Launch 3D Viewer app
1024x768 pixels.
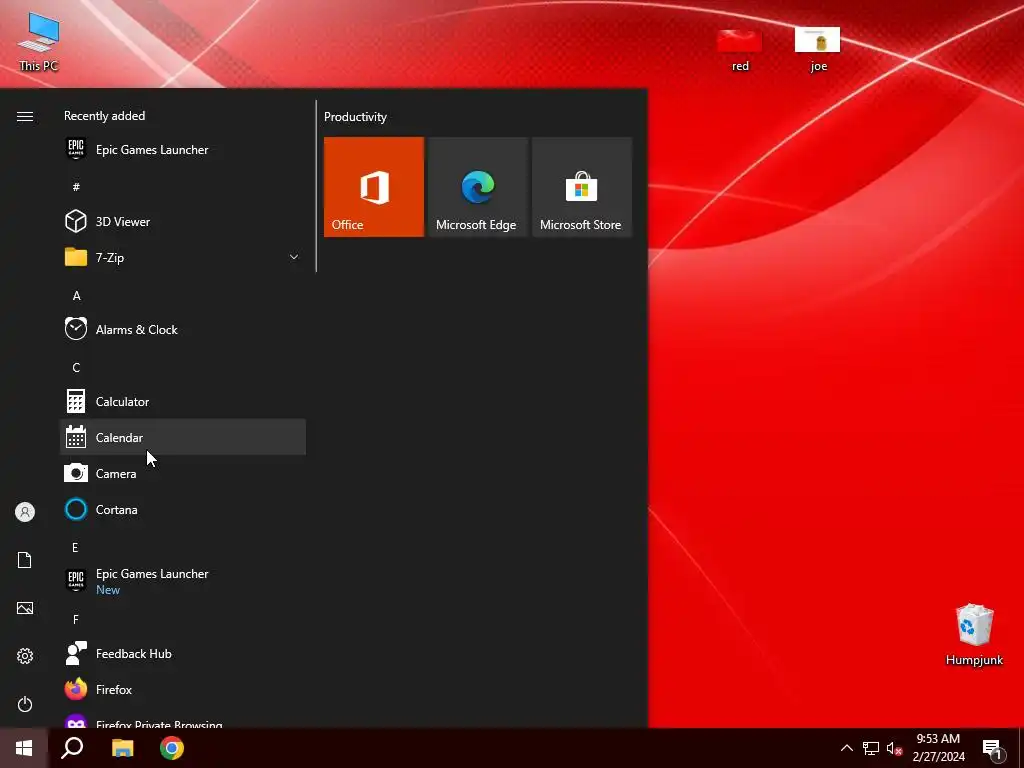point(183,221)
